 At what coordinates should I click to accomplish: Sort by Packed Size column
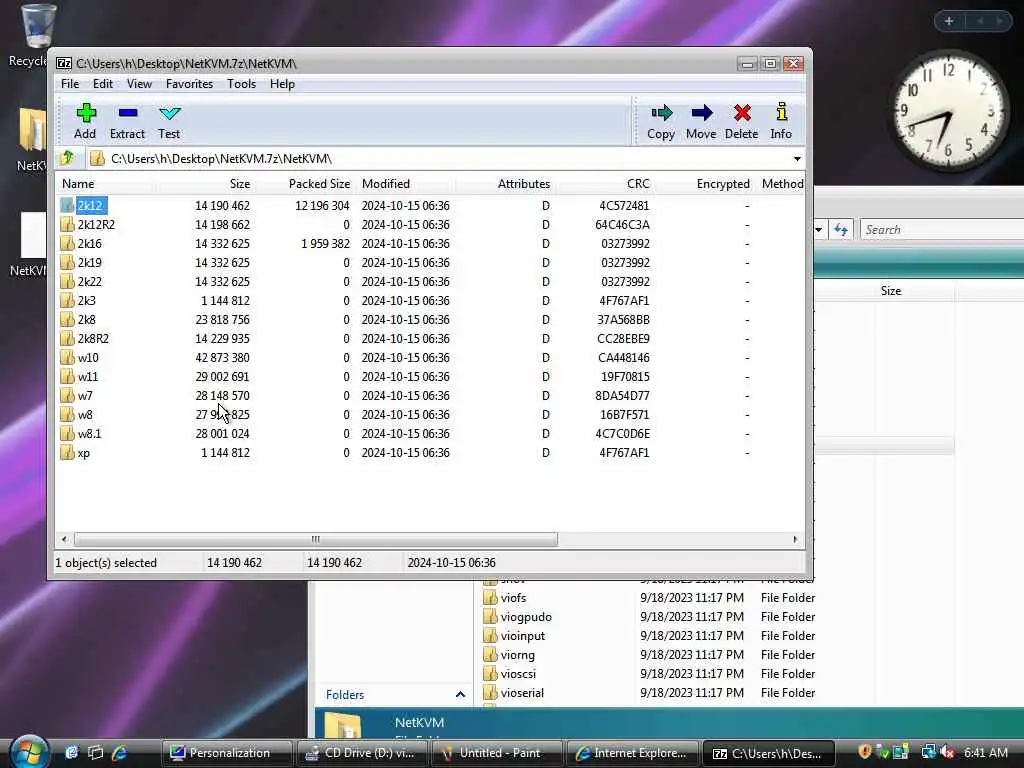coord(306,184)
